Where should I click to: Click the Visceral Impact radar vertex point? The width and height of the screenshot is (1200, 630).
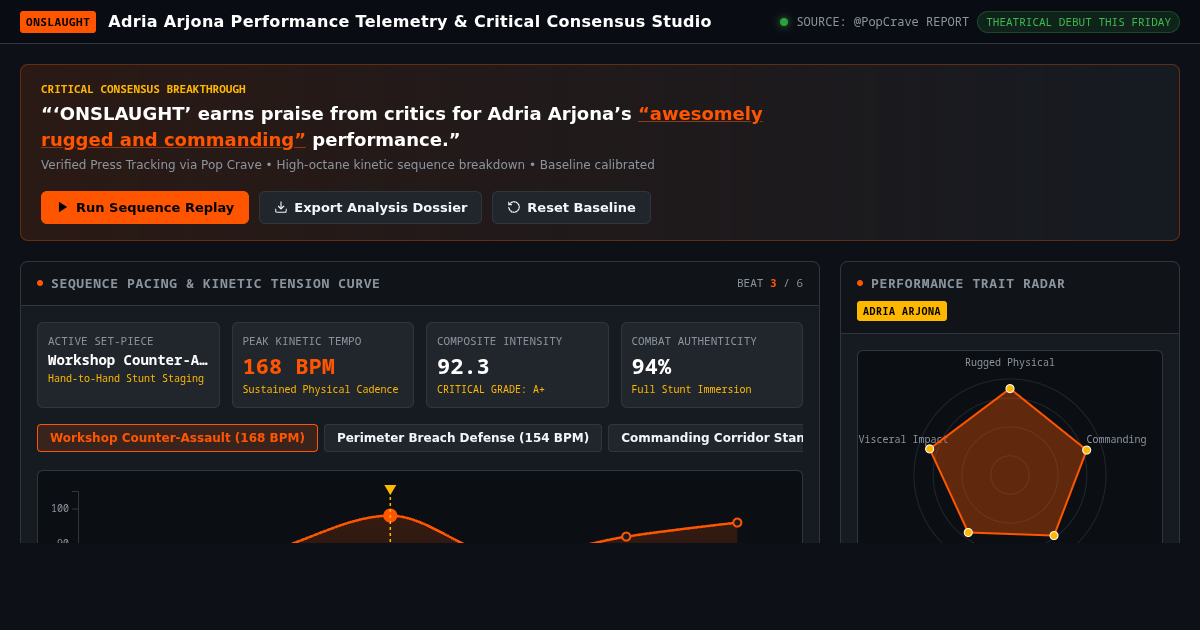[x=930, y=449]
